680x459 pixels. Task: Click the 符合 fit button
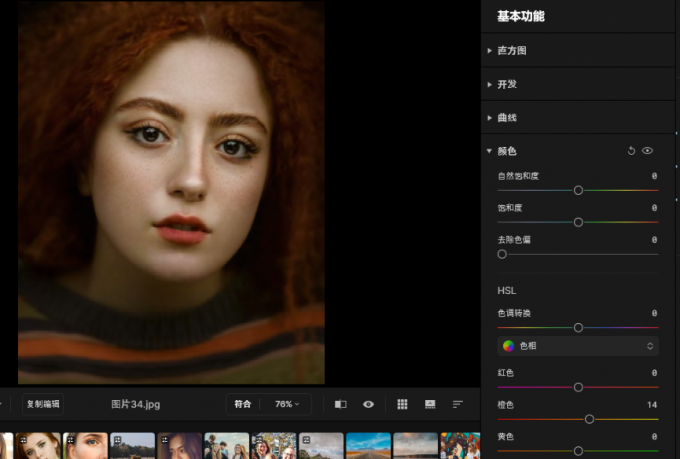242,404
